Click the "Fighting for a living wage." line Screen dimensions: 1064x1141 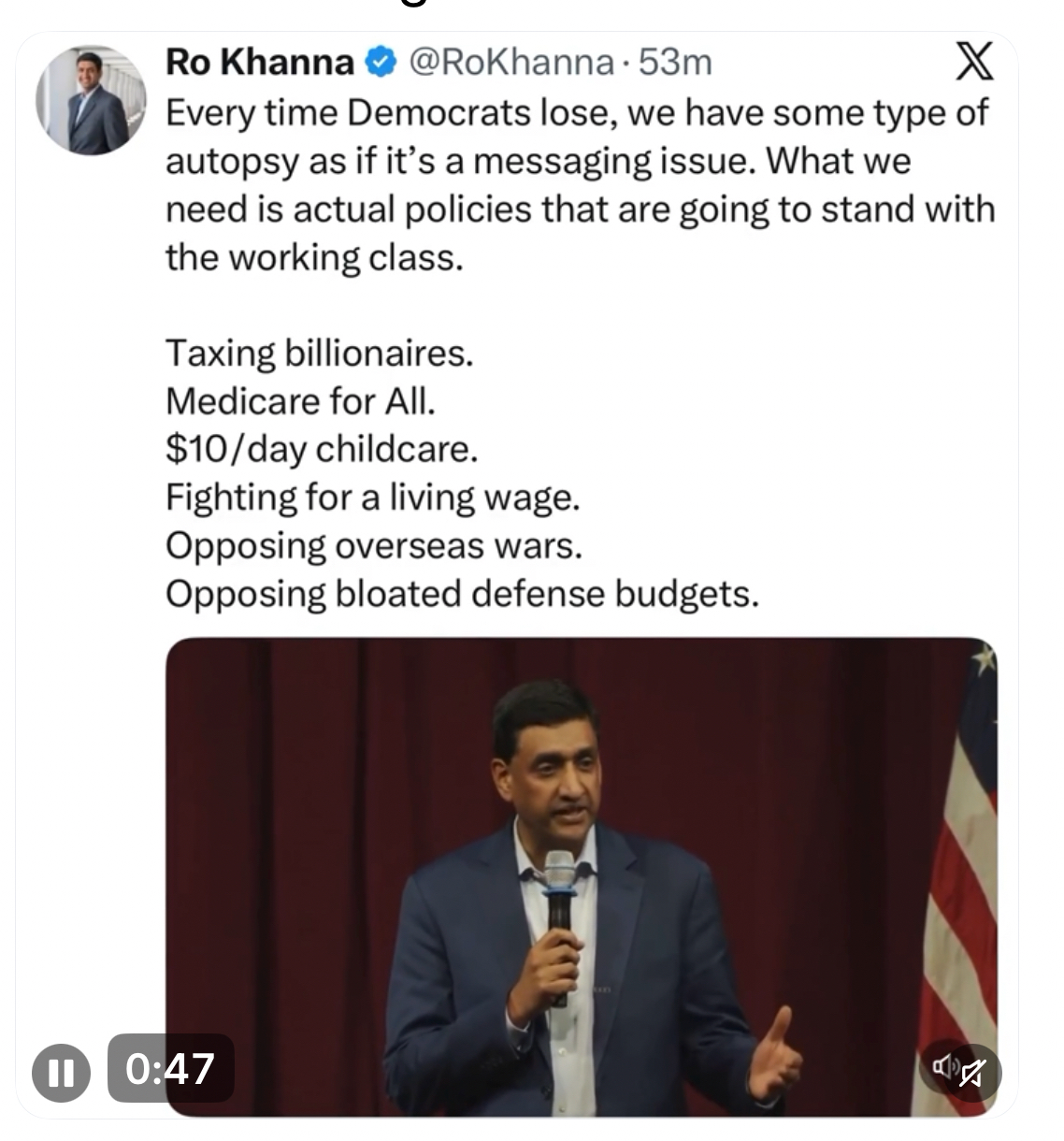374,498
